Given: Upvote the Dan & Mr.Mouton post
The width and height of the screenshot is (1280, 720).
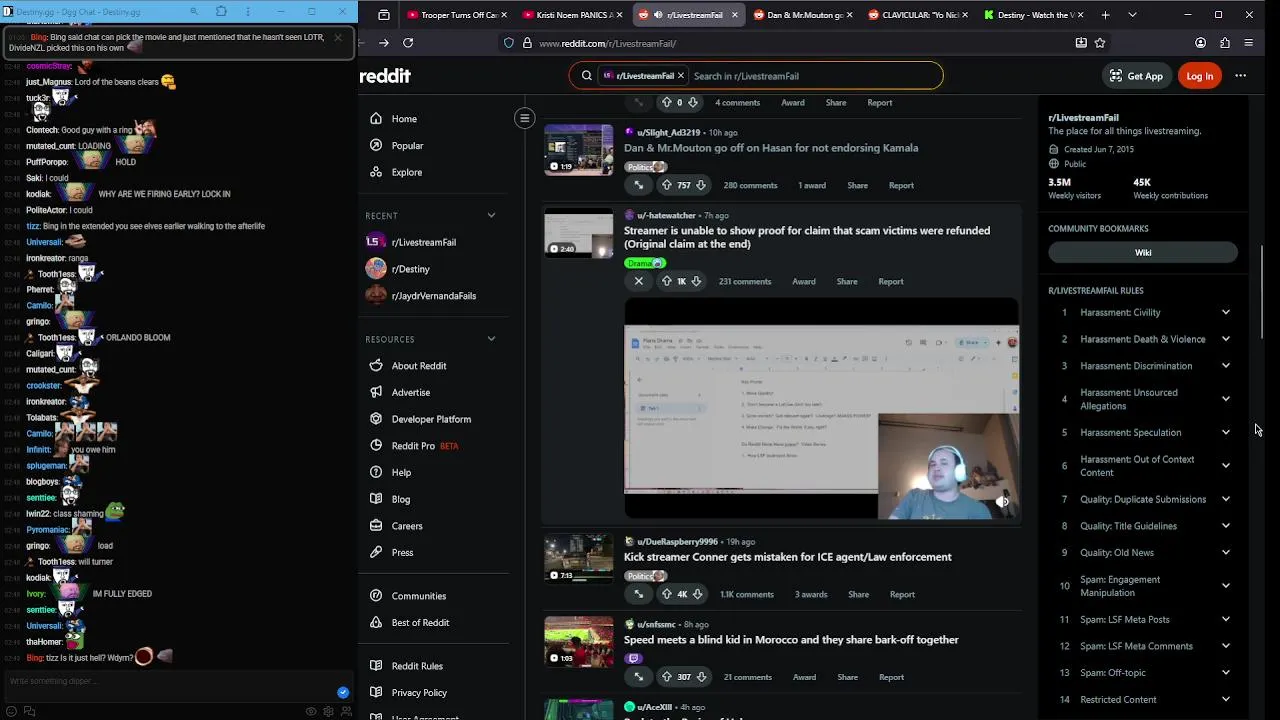Looking at the screenshot, I should (667, 185).
